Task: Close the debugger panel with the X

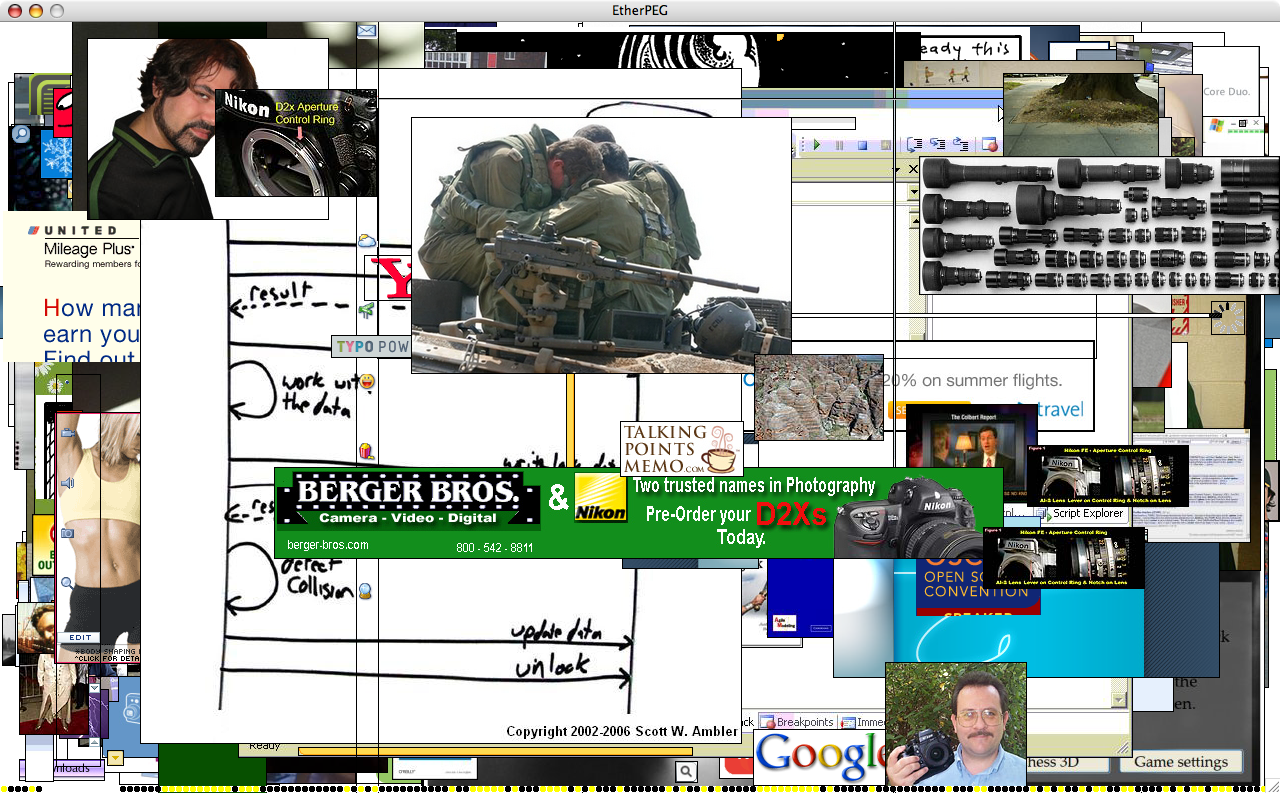Action: tap(913, 169)
